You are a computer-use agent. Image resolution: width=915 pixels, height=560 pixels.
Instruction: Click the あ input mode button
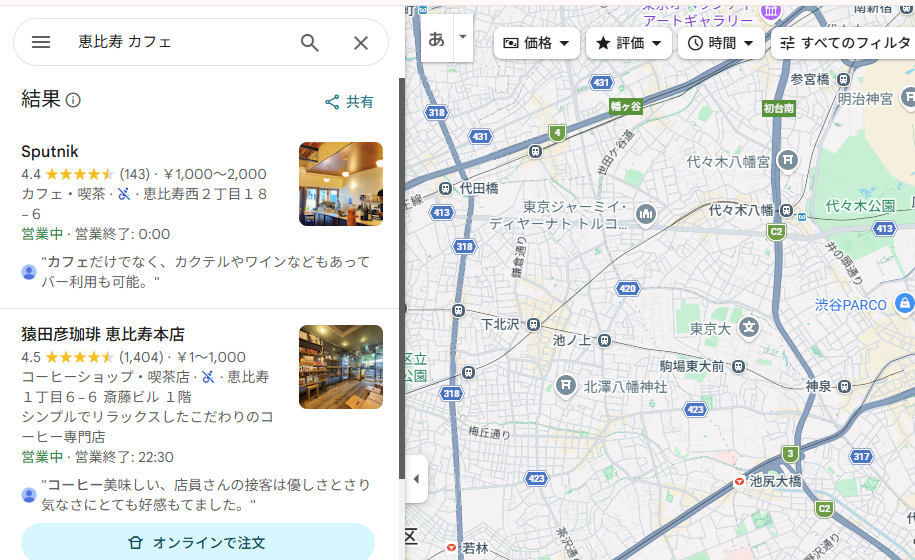[x=436, y=40]
